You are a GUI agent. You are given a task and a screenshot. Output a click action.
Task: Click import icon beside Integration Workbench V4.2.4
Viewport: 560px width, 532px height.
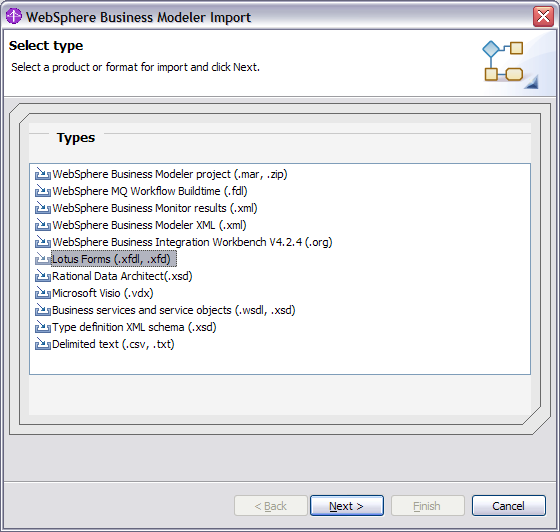point(42,242)
